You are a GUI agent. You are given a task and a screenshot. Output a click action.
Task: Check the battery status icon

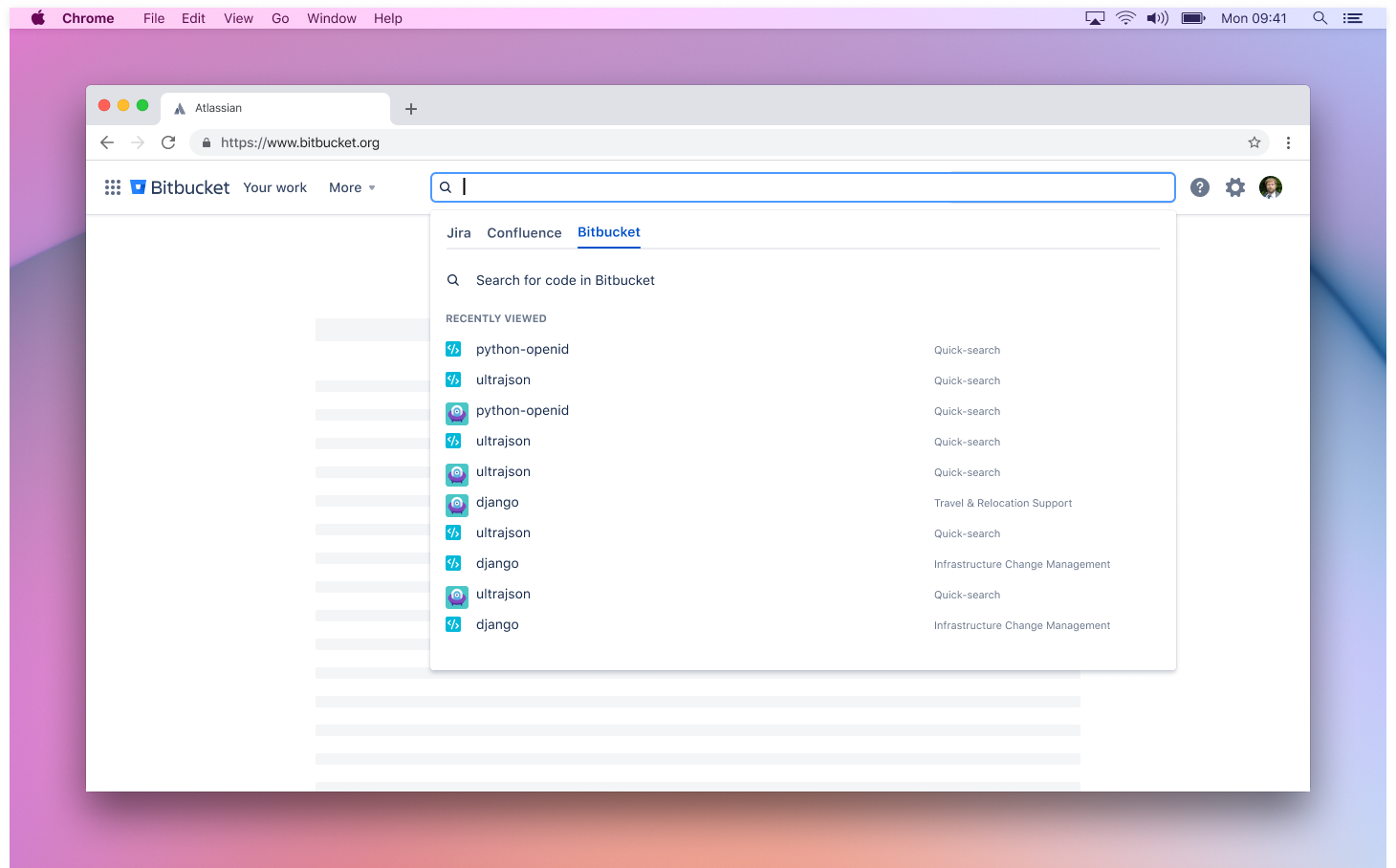tap(1193, 18)
